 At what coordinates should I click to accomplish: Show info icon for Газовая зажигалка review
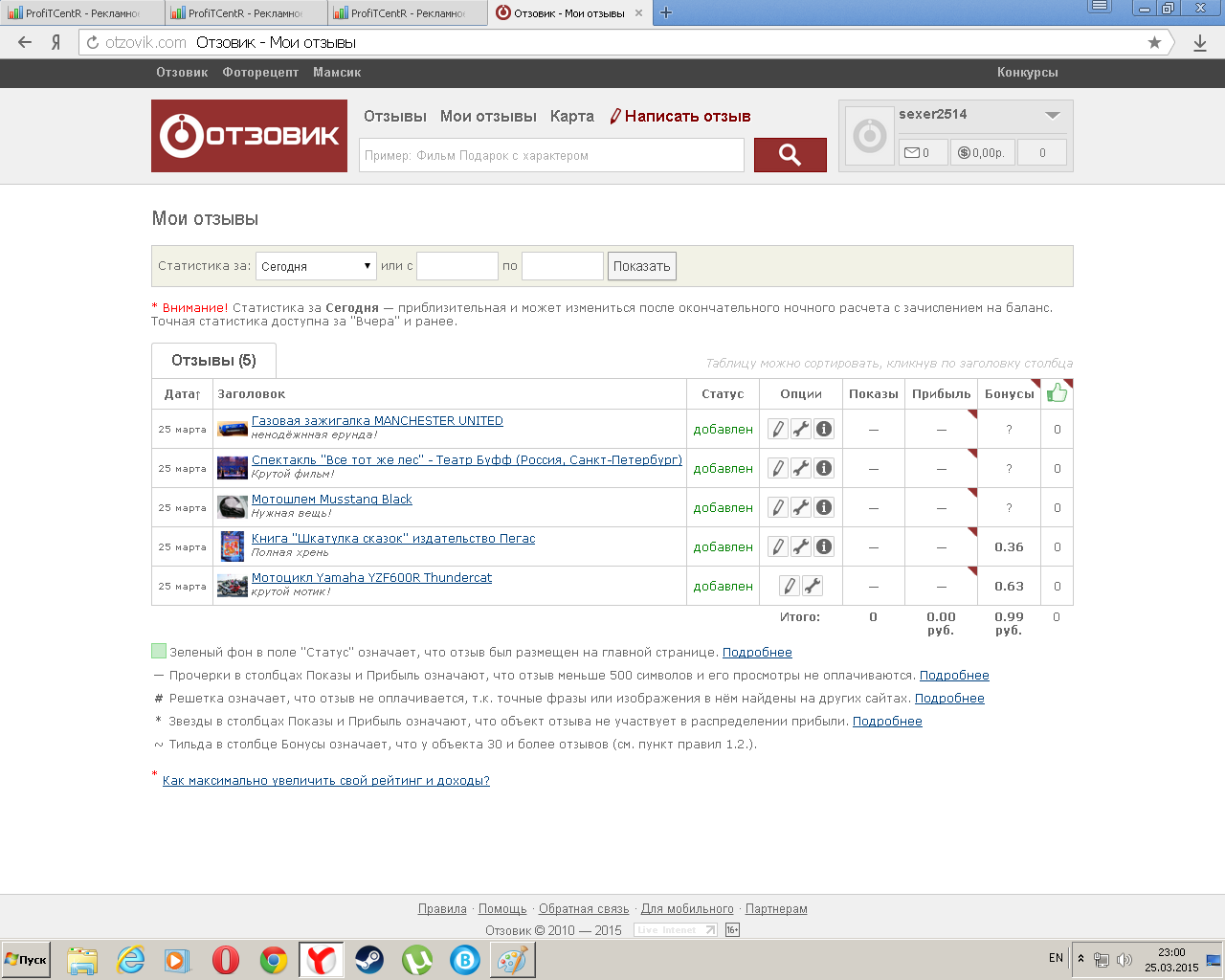coord(824,429)
